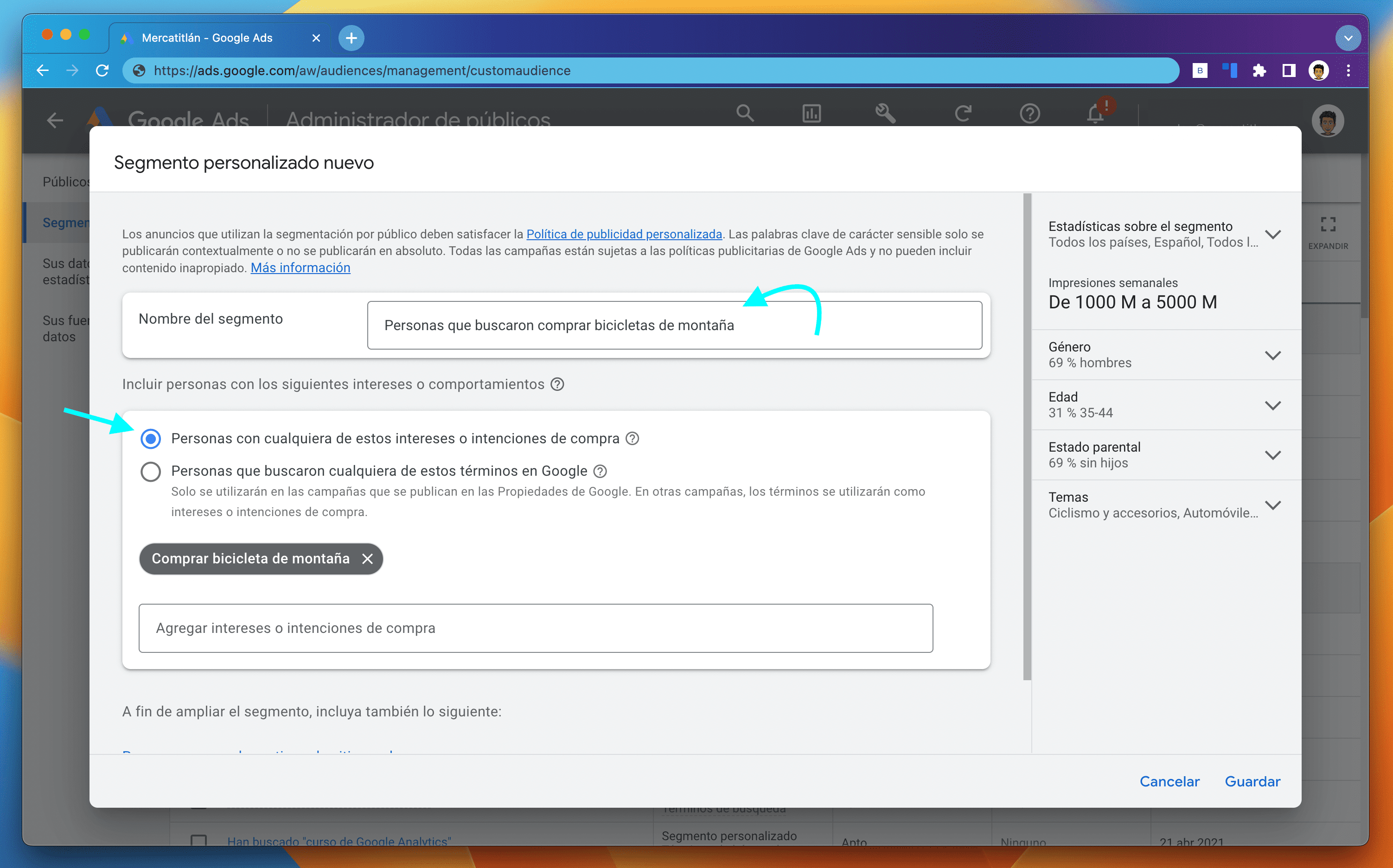Screen dimensions: 1393x868
Task: Open Han buscado curso de Google Analytics link
Action: 339,841
